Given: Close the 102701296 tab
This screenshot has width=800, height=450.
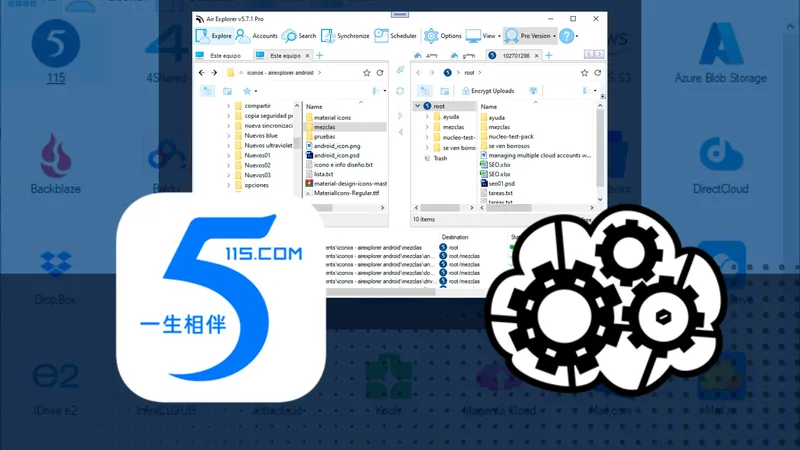Looking at the screenshot, I should click(537, 56).
